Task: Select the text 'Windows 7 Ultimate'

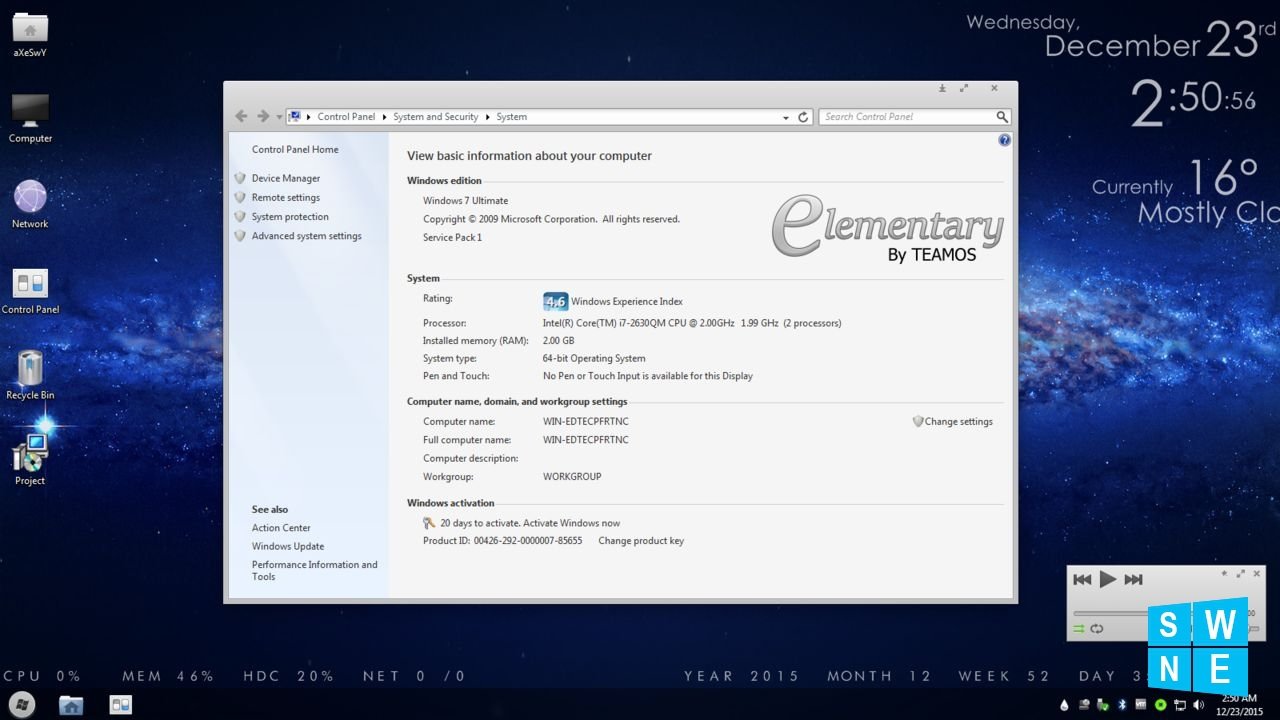Action: click(x=466, y=201)
